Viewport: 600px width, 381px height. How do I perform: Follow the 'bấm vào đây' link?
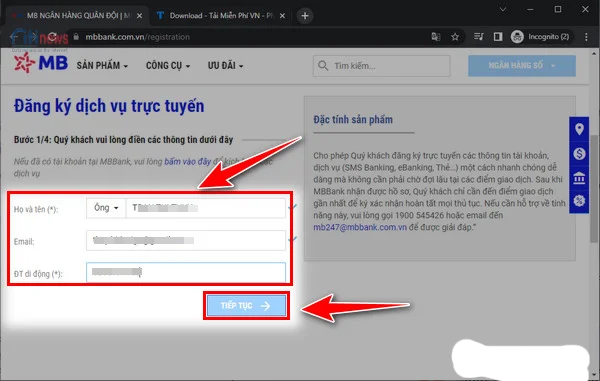coord(188,161)
